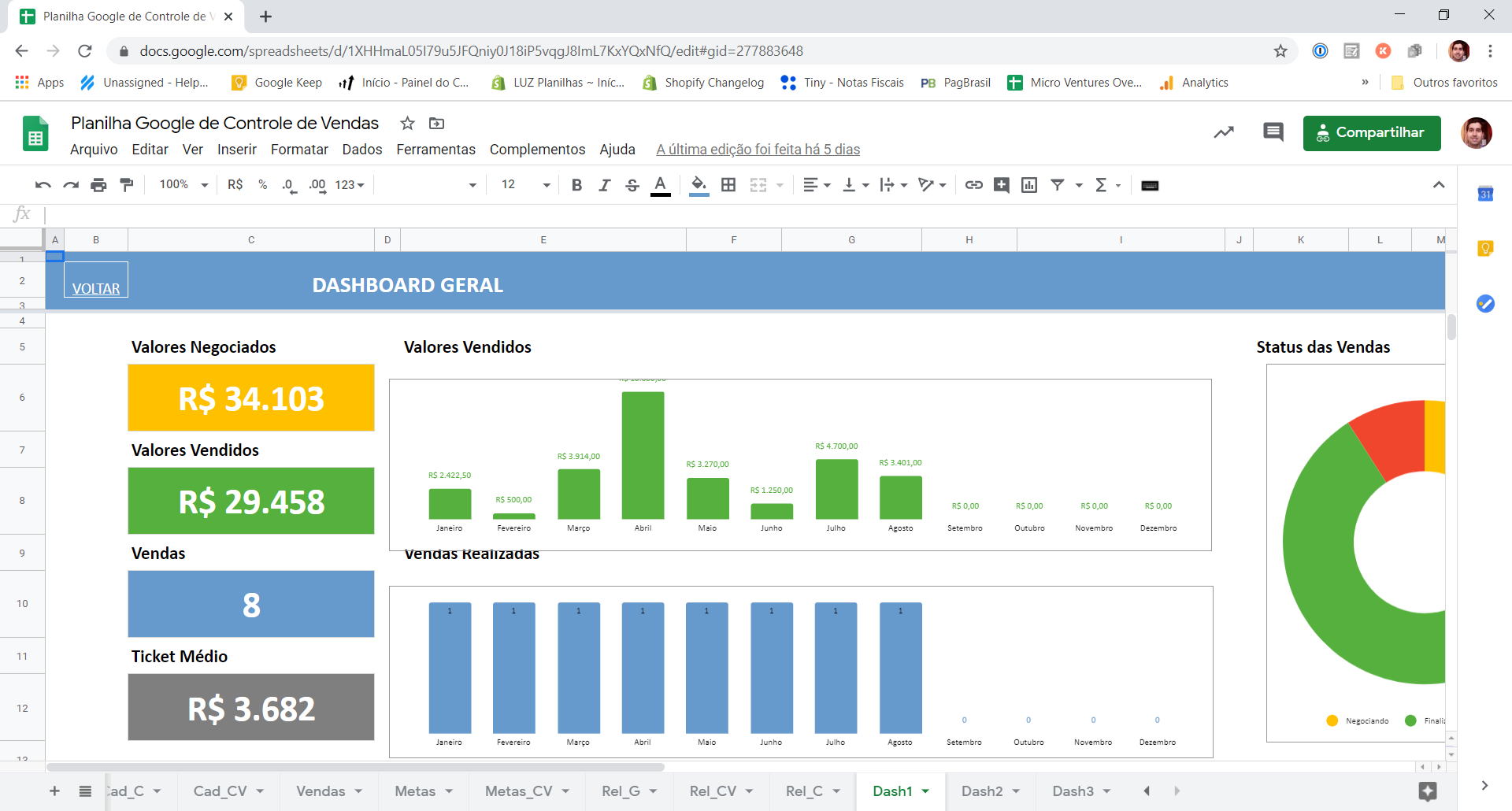Star this spreadsheet document

pos(407,124)
